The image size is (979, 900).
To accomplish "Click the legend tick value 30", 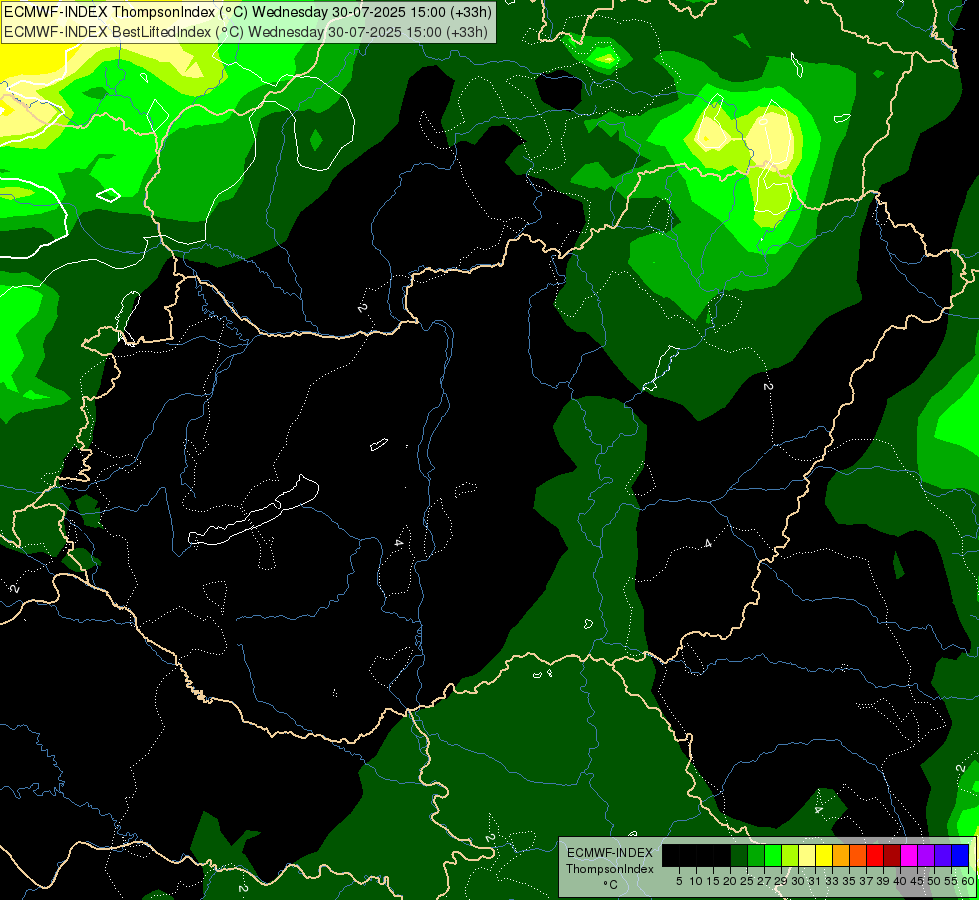I will click(798, 881).
